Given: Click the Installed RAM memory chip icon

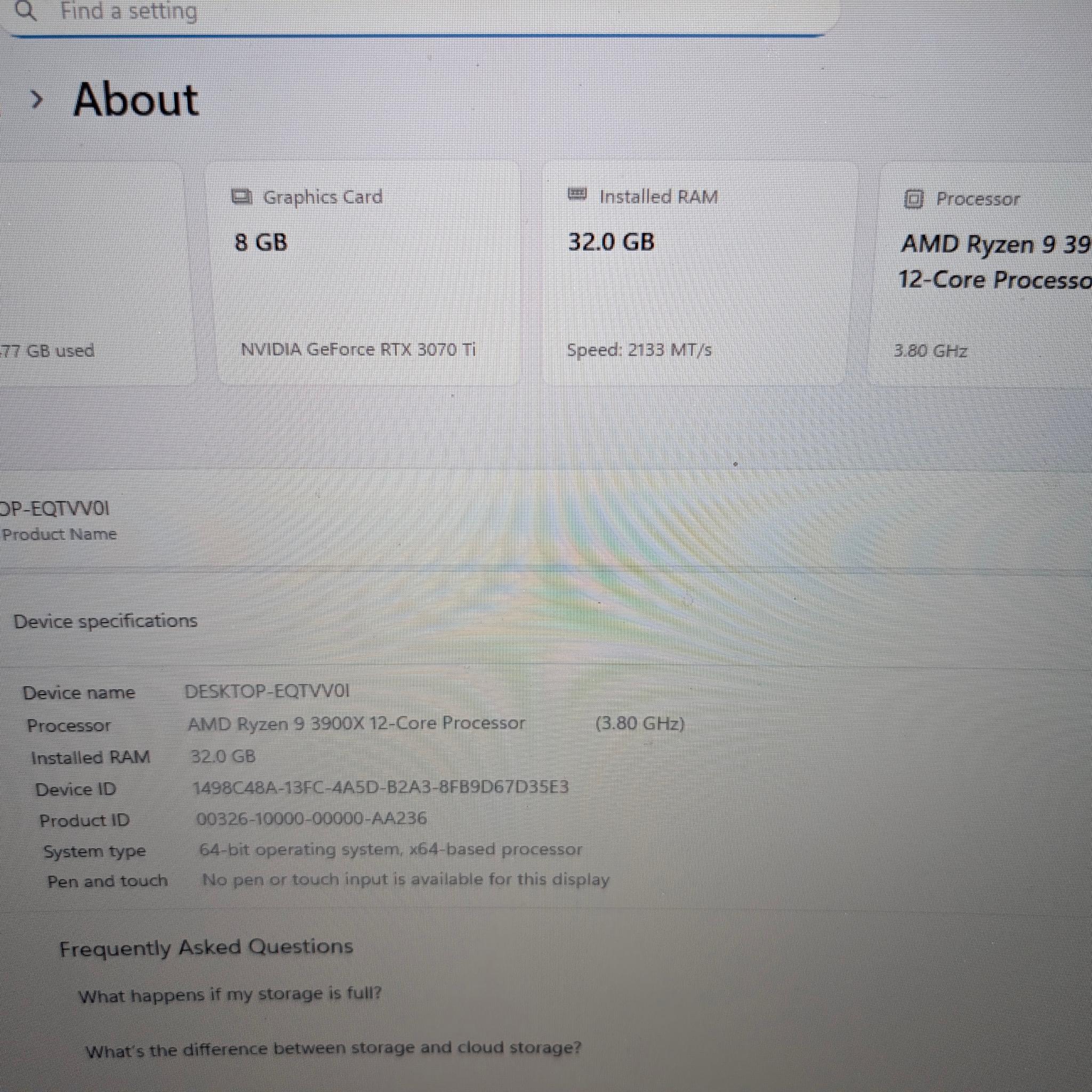Looking at the screenshot, I should (x=577, y=195).
